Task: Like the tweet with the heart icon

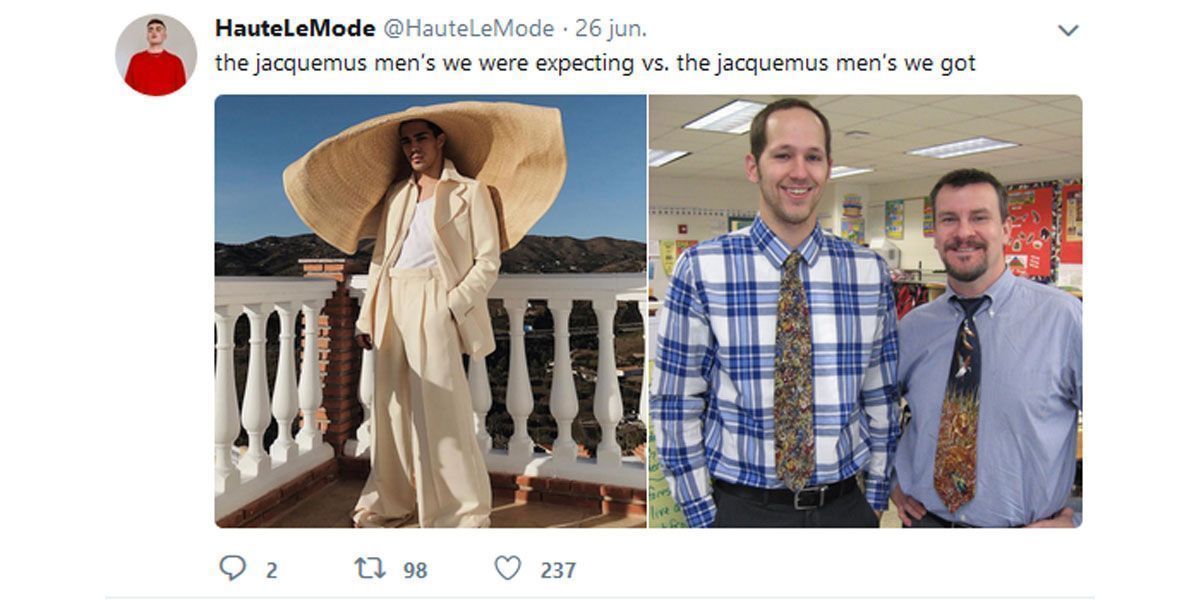Action: coord(508,569)
